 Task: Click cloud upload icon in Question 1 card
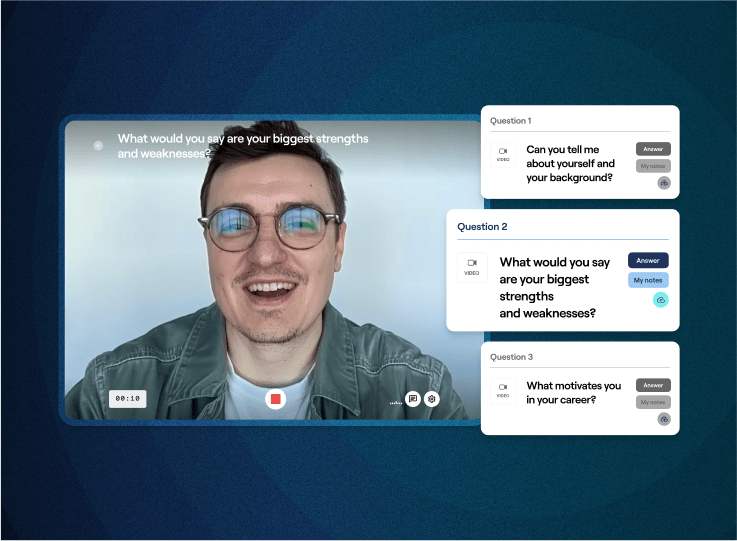(664, 183)
